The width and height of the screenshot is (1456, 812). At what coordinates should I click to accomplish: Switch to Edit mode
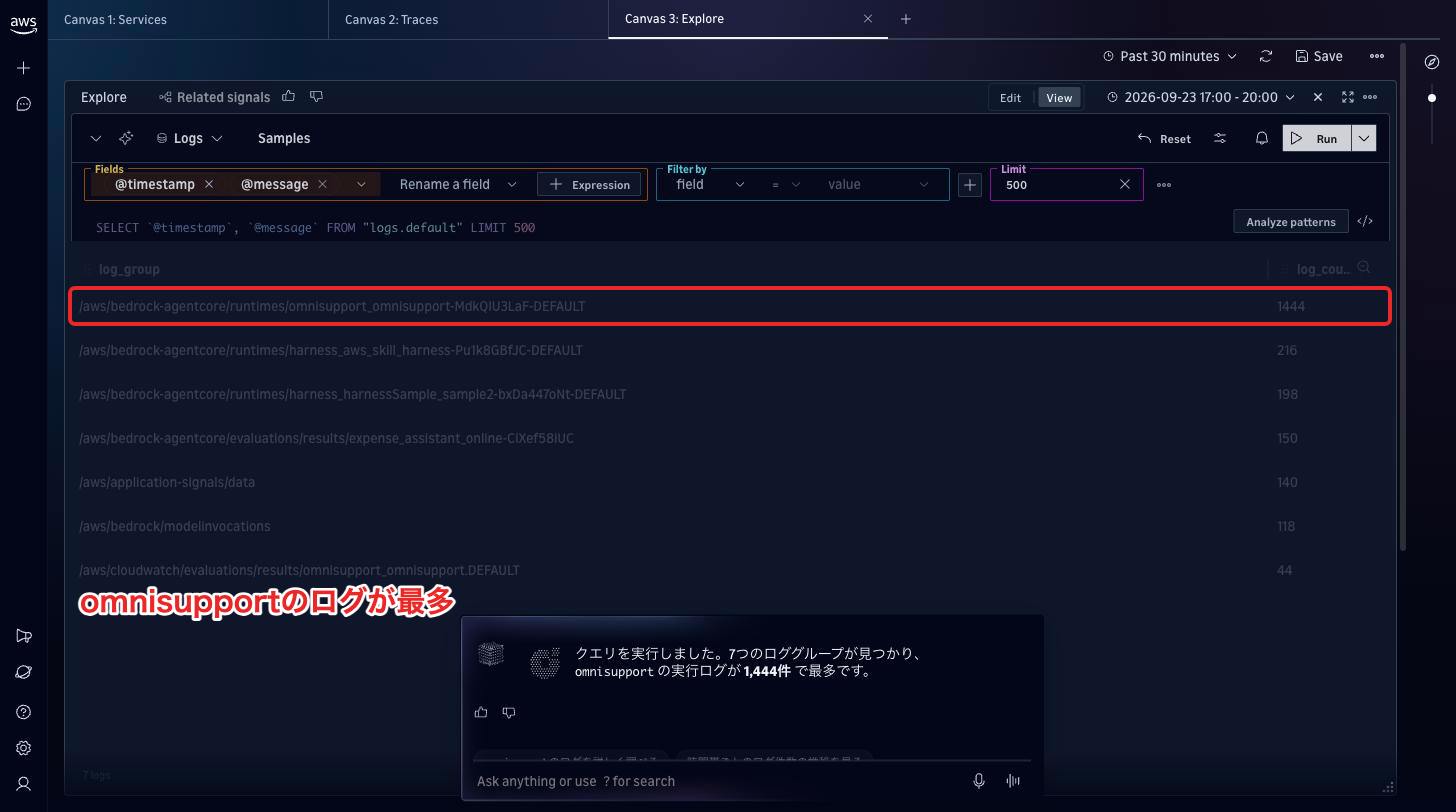coord(1011,98)
